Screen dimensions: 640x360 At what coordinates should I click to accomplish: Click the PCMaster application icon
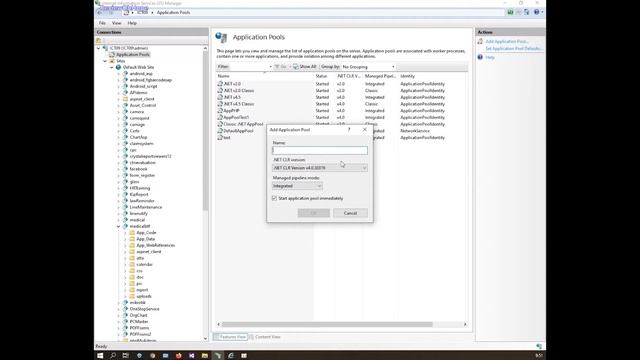coord(125,322)
